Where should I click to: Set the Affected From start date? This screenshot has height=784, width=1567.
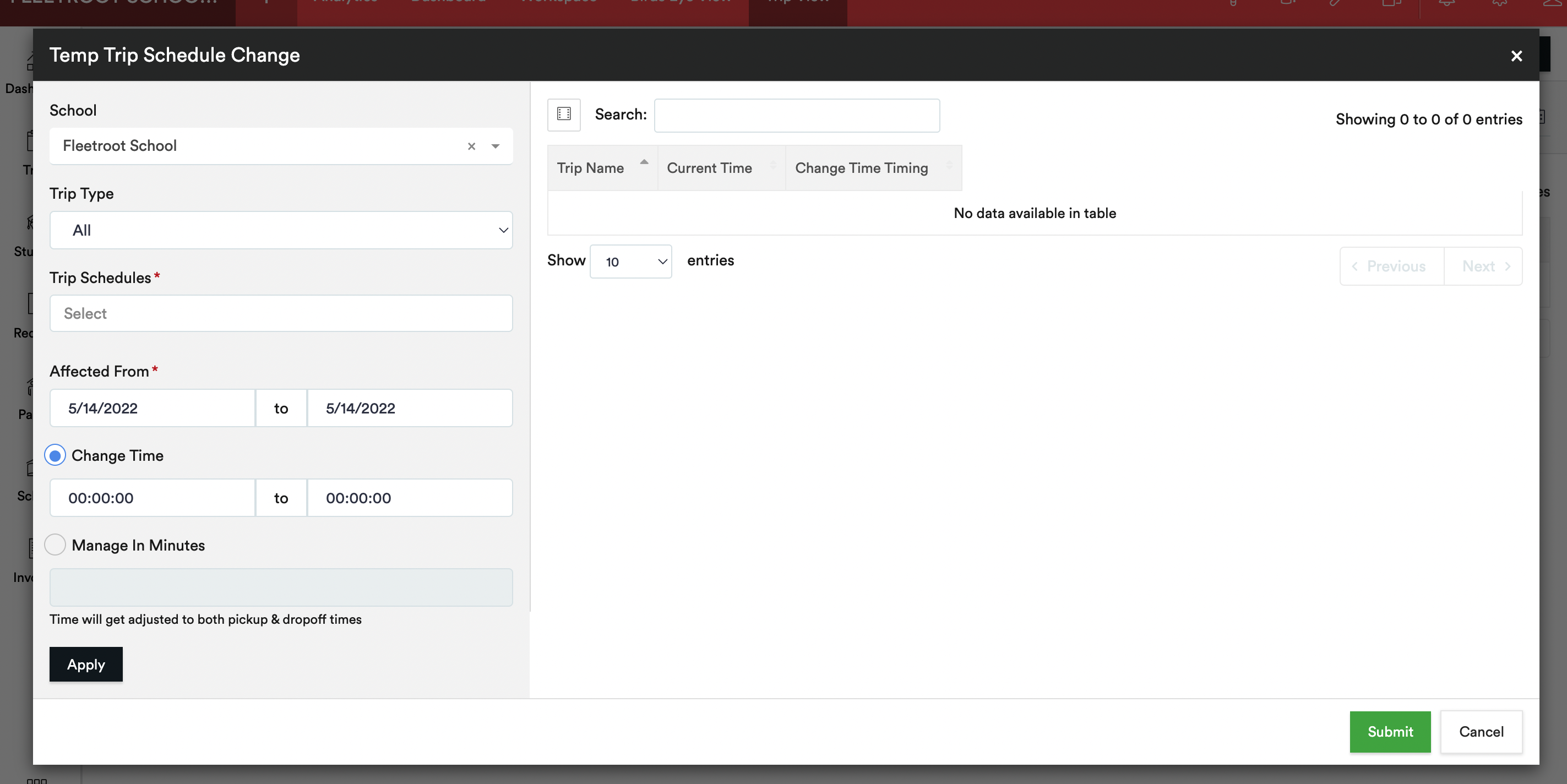tap(152, 408)
